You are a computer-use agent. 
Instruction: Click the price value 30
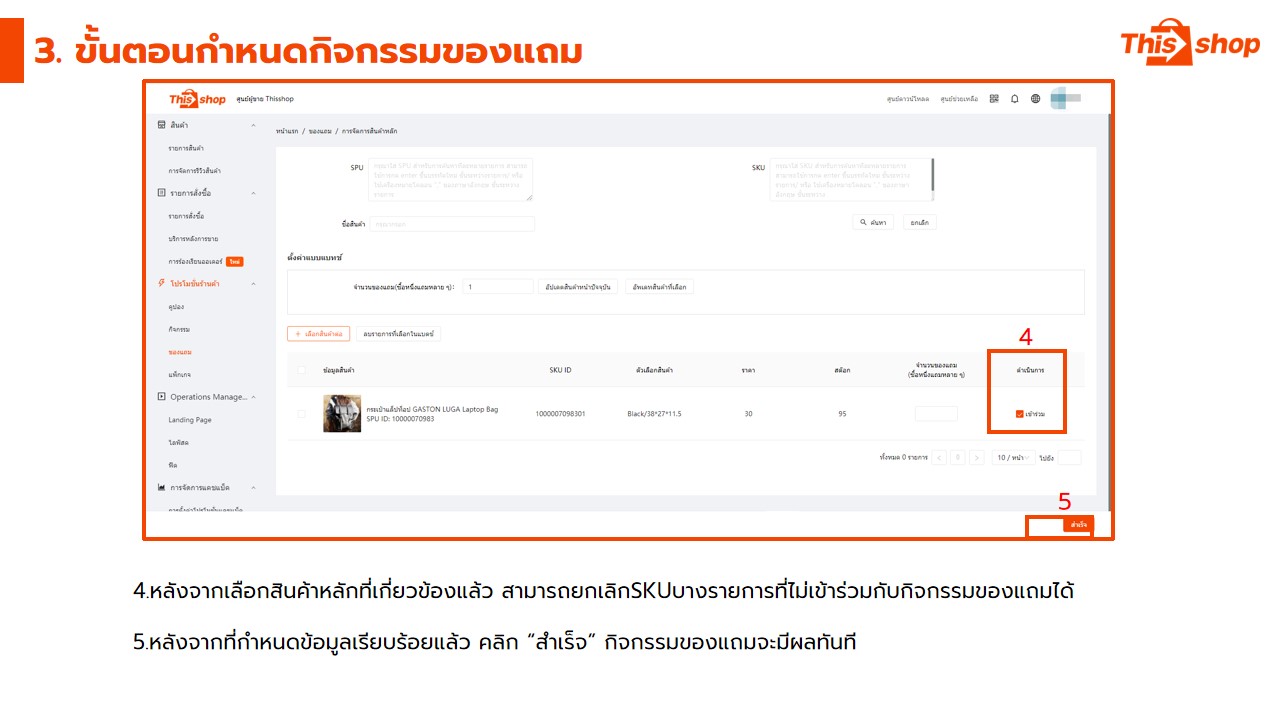748,414
